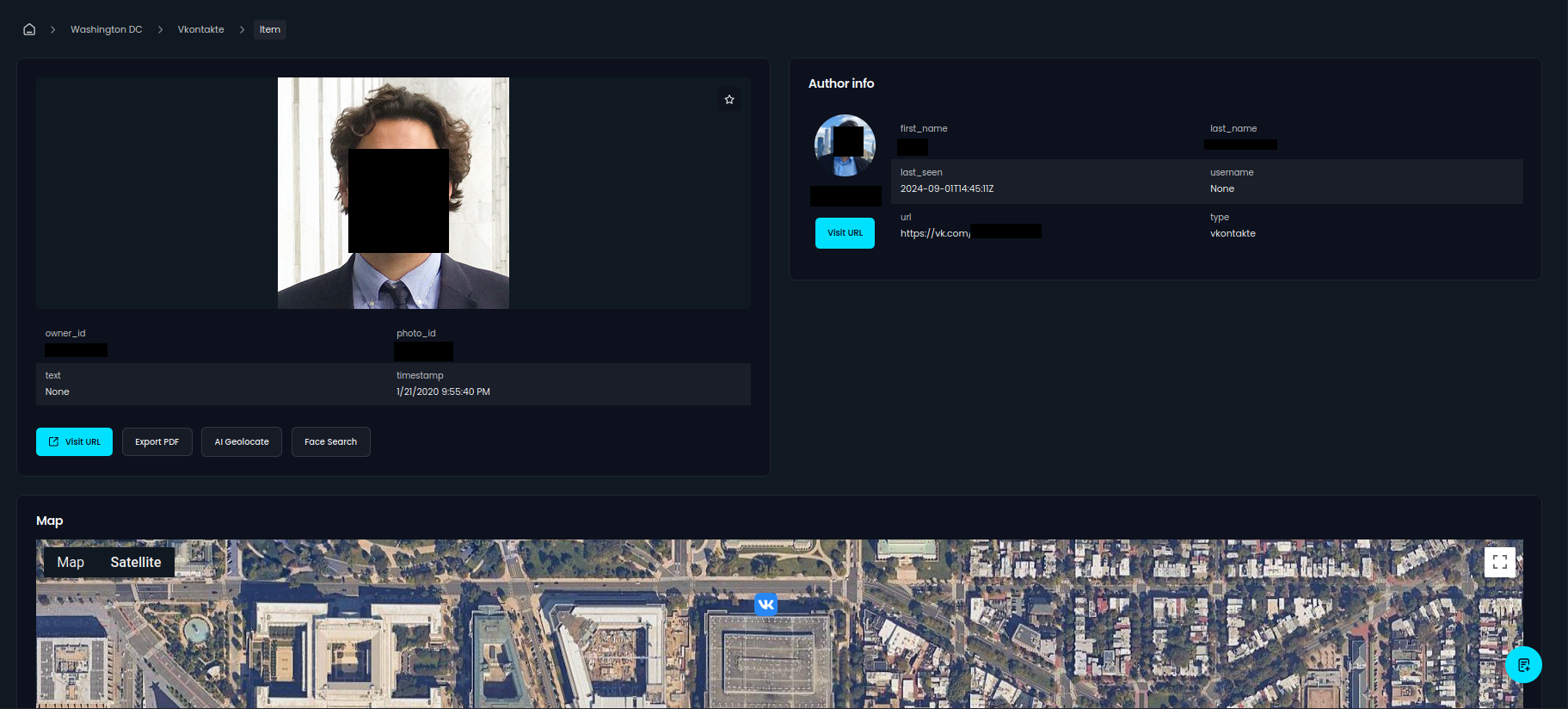Click the VK marker on map
This screenshot has height=709, width=1568.
(766, 604)
